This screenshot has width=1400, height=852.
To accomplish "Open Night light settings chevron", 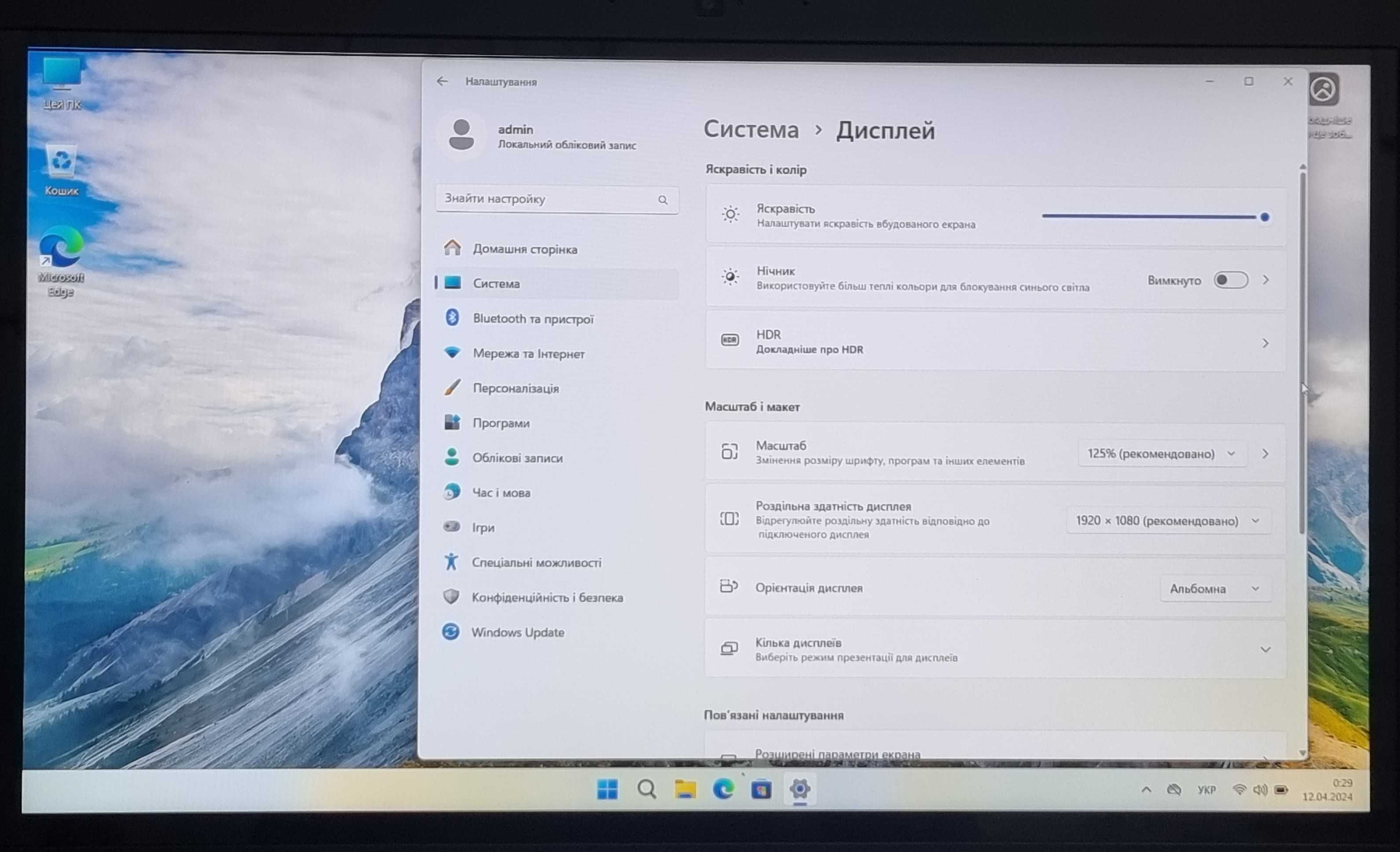I will [x=1266, y=279].
